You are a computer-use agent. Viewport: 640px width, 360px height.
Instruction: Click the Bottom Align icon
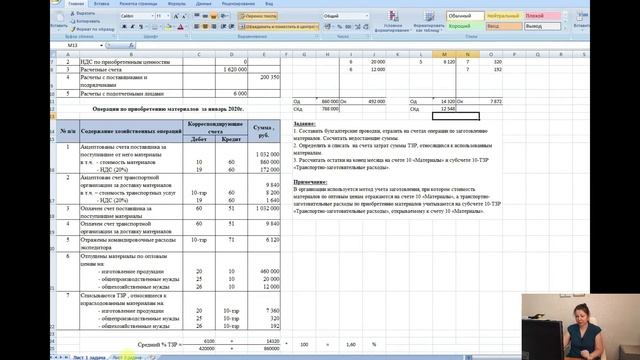213,16
